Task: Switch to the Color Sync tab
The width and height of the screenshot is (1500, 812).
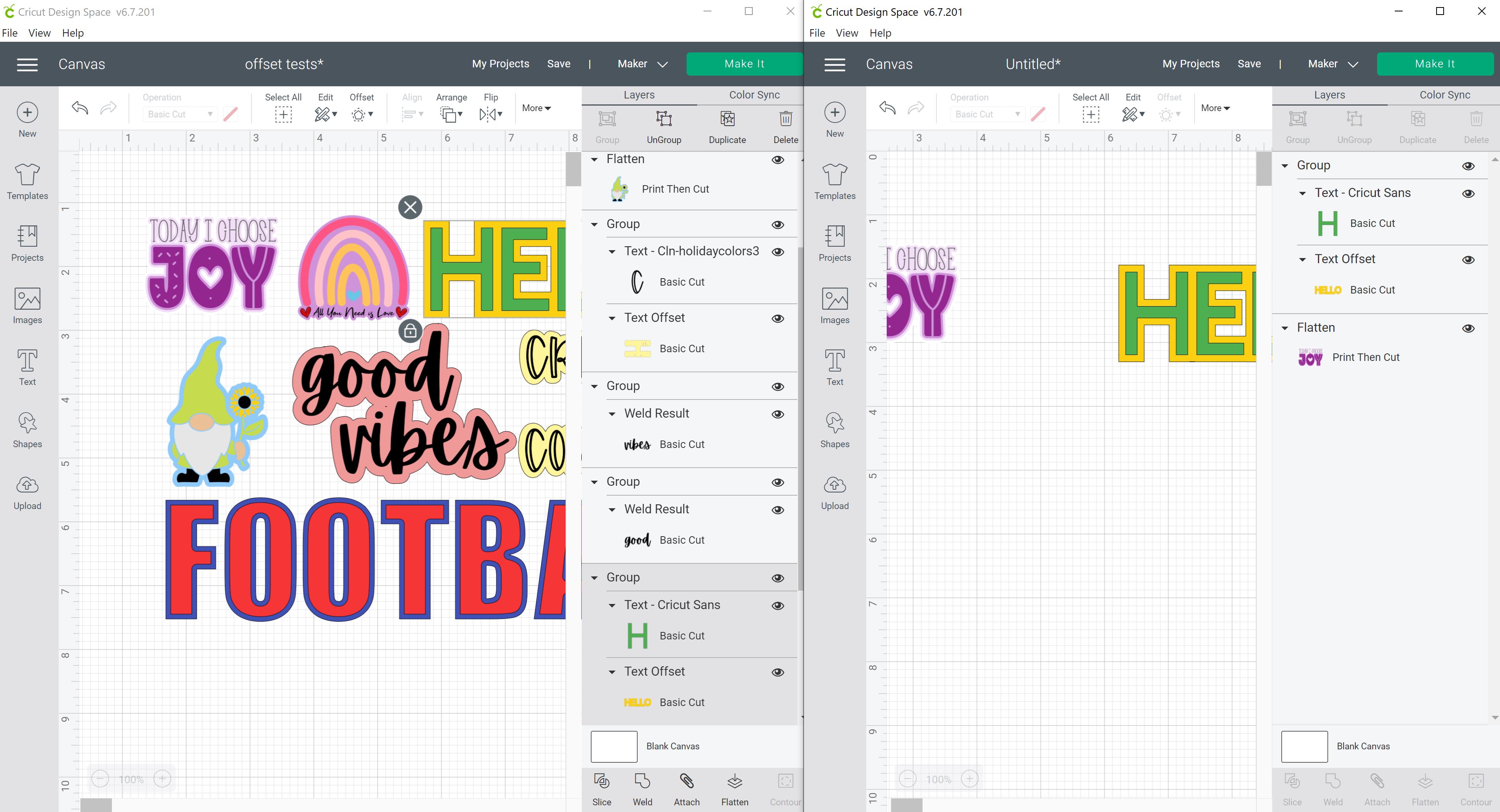Action: pos(754,94)
